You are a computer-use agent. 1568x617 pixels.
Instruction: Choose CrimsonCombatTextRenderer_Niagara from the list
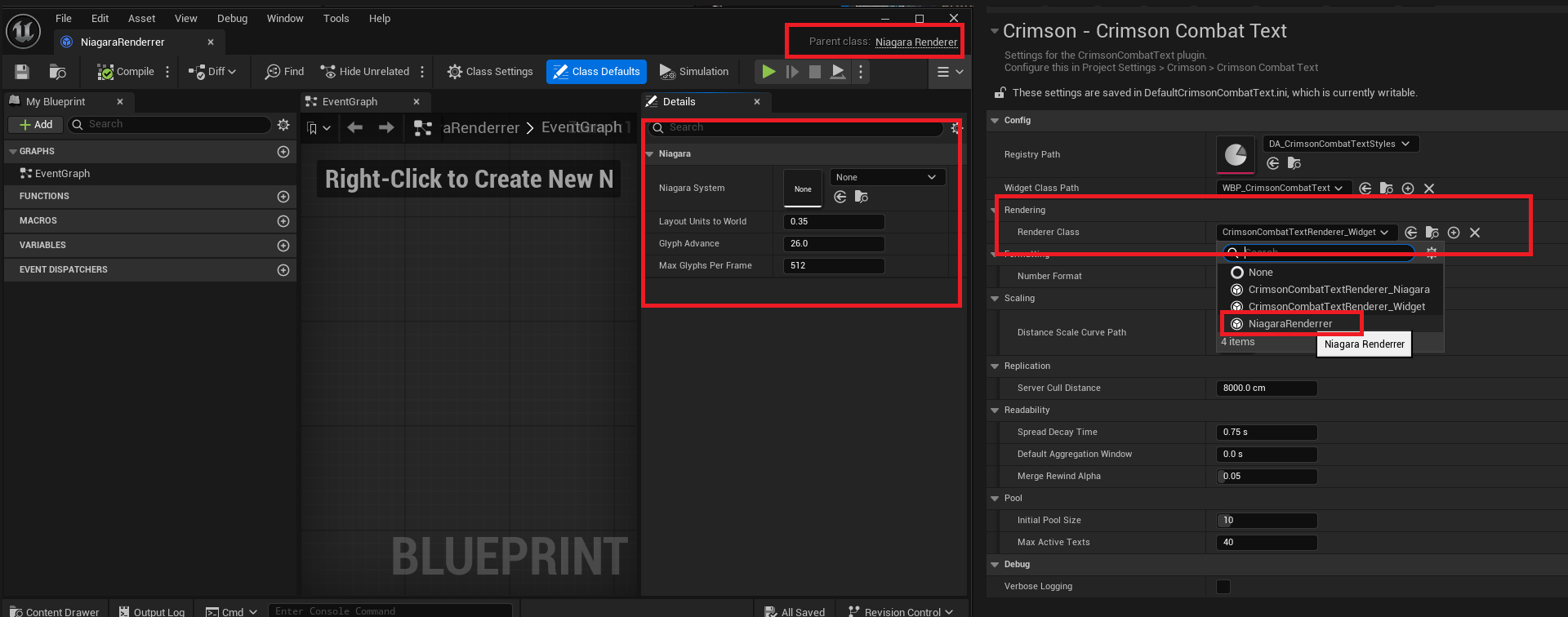click(x=1330, y=290)
